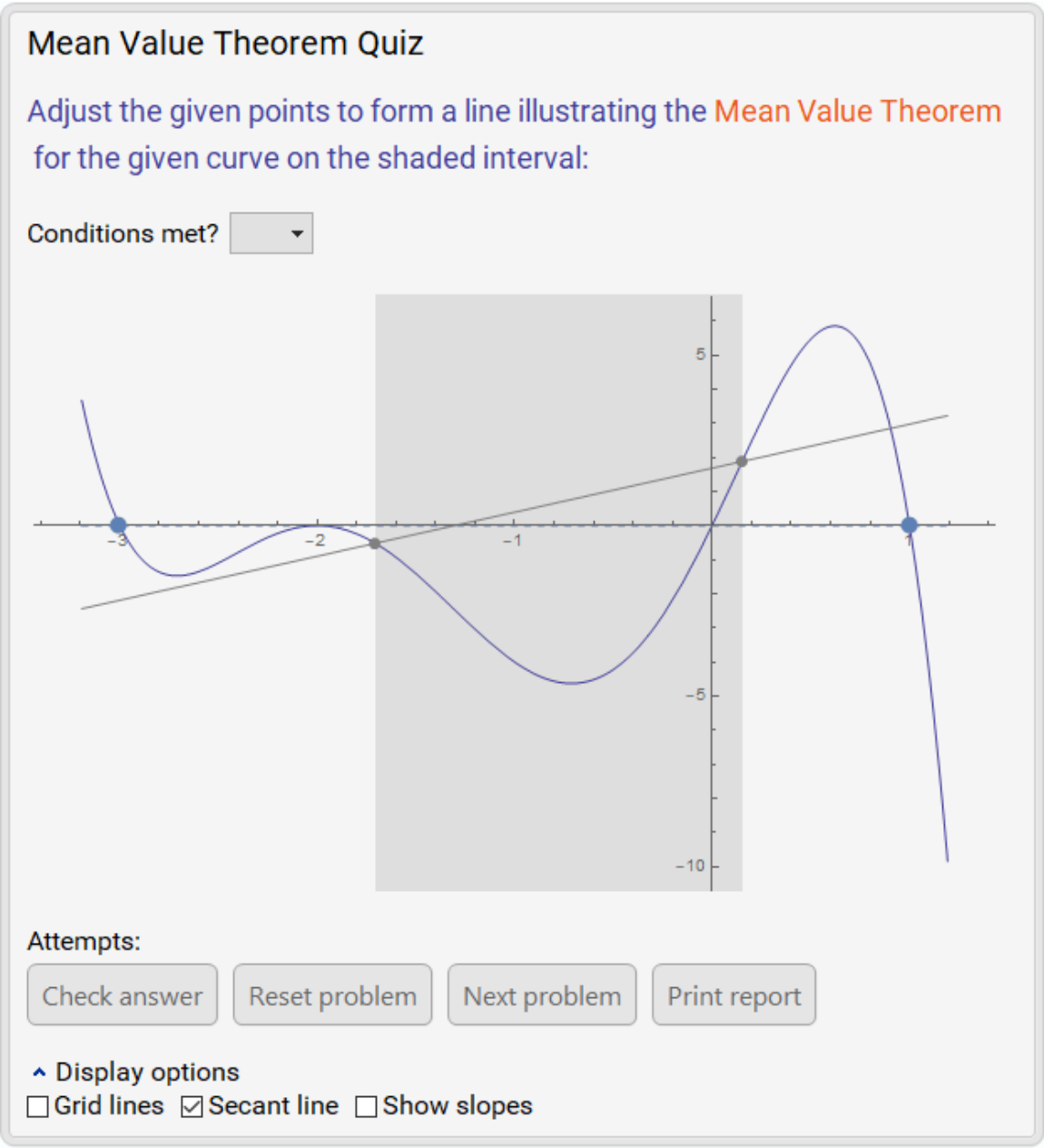Click the -2 tick label on x-axis
The height and width of the screenshot is (1148, 1044).
tap(315, 540)
